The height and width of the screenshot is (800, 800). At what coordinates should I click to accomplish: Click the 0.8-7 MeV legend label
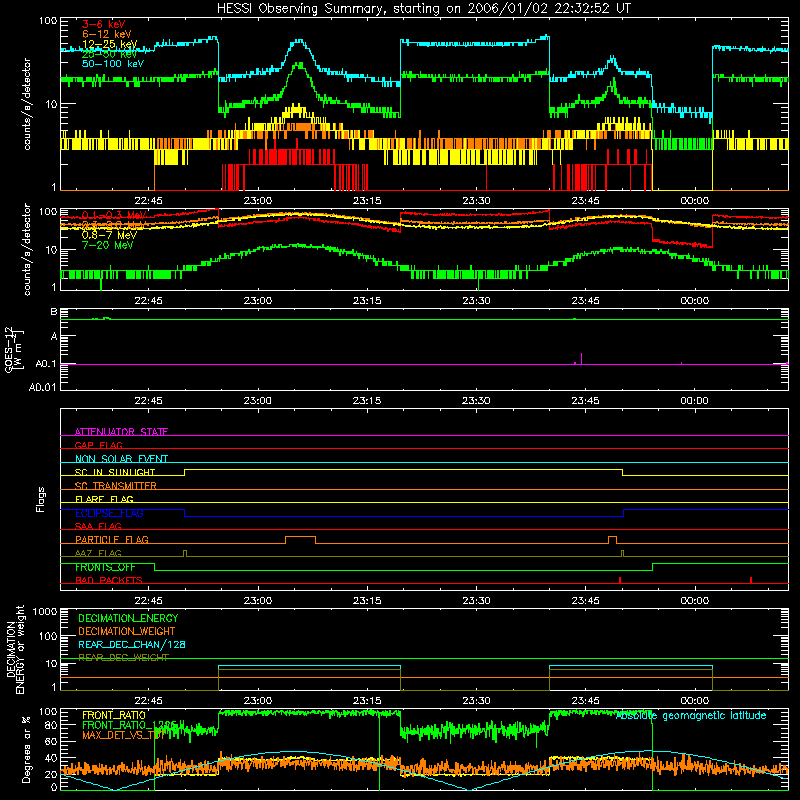click(109, 235)
